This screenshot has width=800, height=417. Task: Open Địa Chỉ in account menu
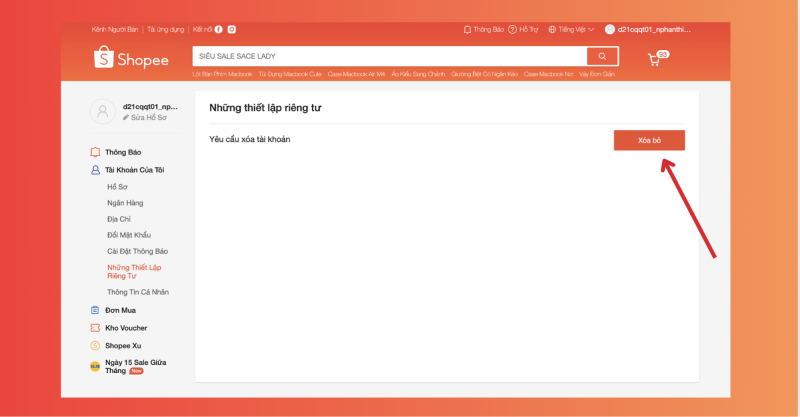coord(120,219)
